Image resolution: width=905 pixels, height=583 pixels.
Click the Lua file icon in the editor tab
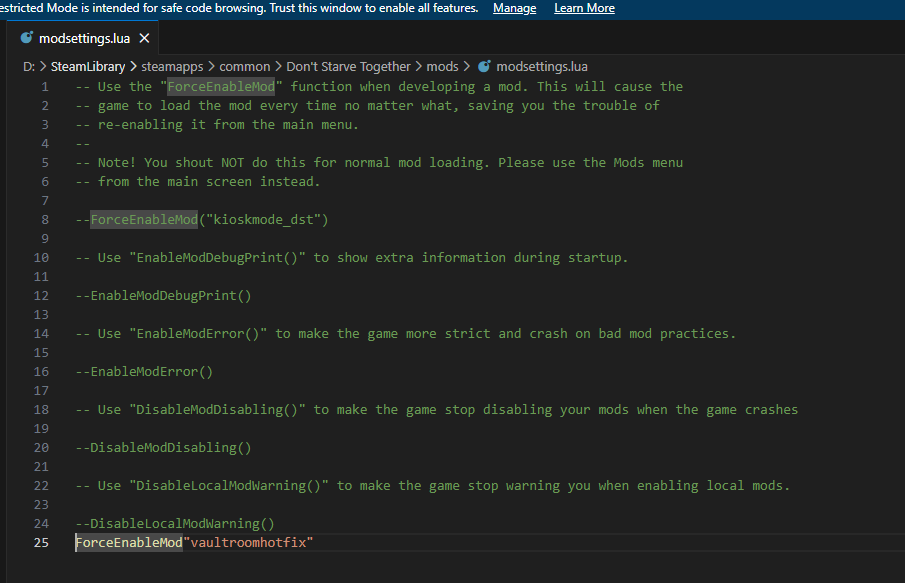tap(26, 39)
